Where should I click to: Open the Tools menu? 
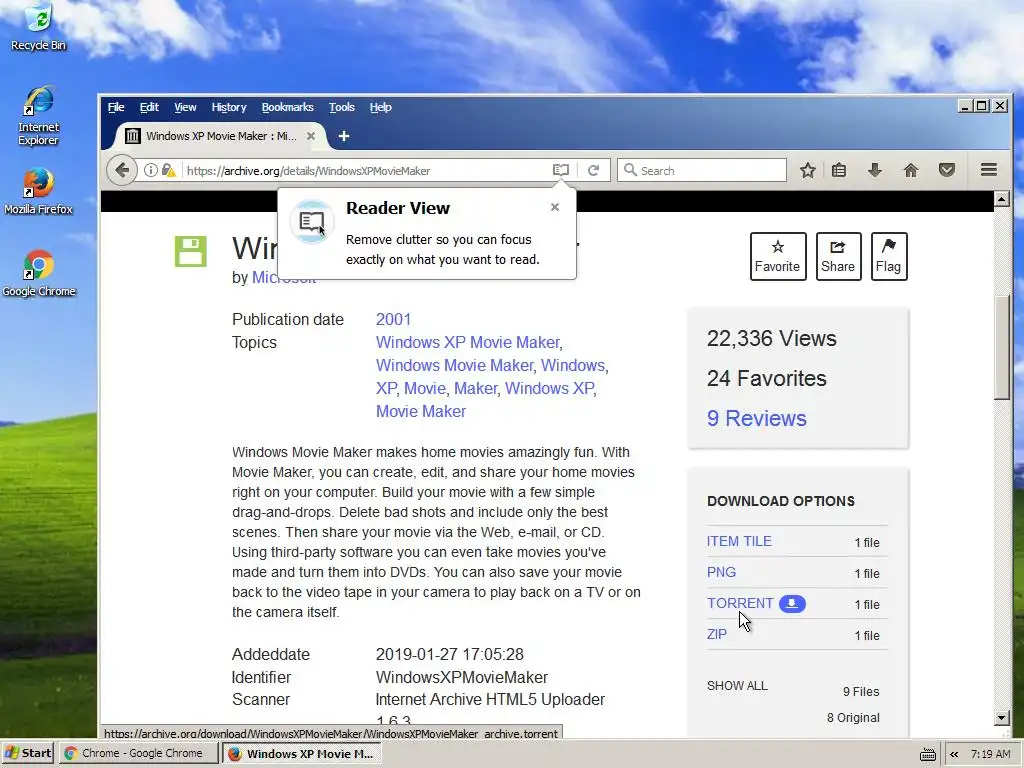point(342,107)
